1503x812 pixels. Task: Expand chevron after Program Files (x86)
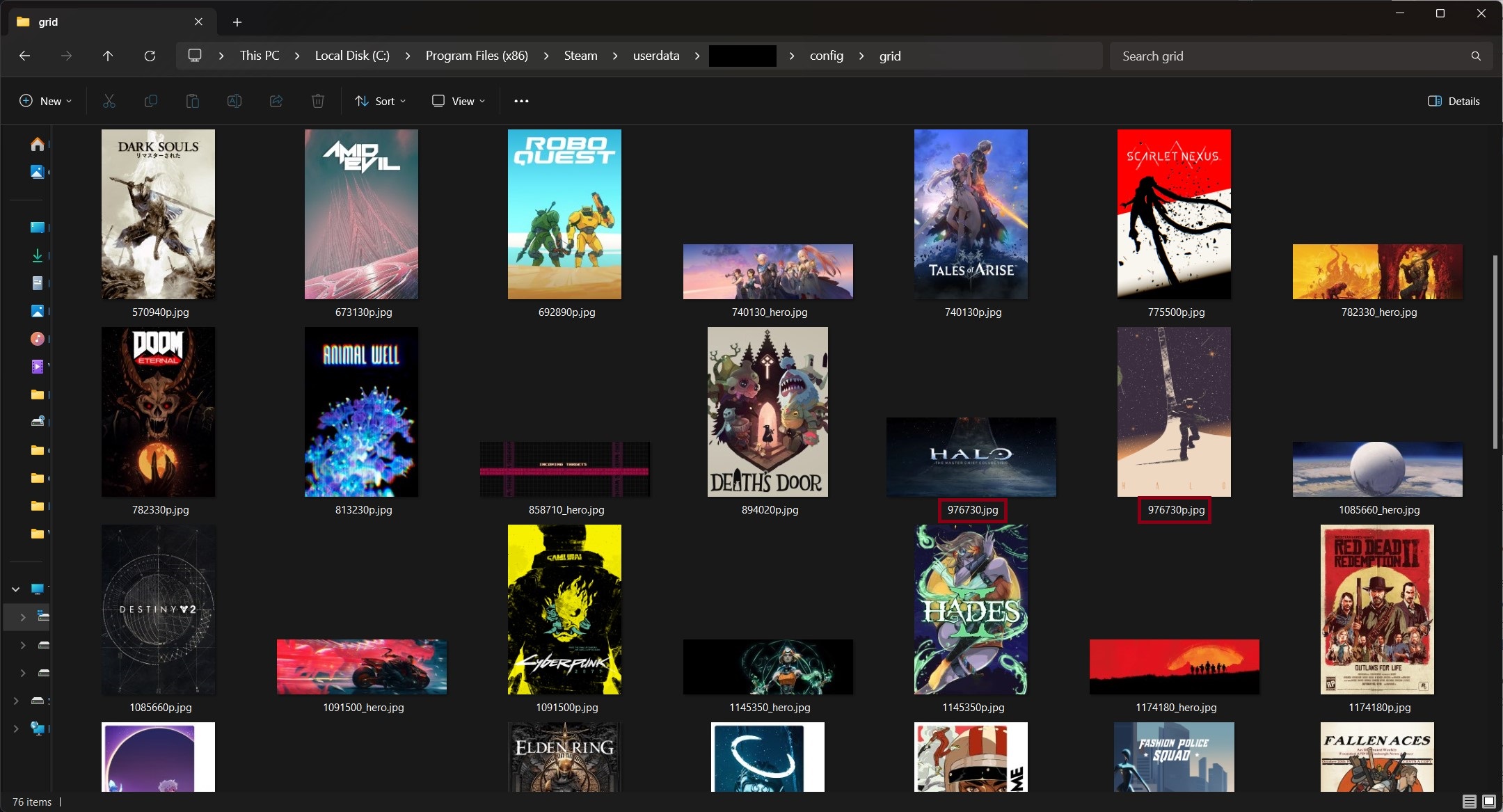click(546, 56)
